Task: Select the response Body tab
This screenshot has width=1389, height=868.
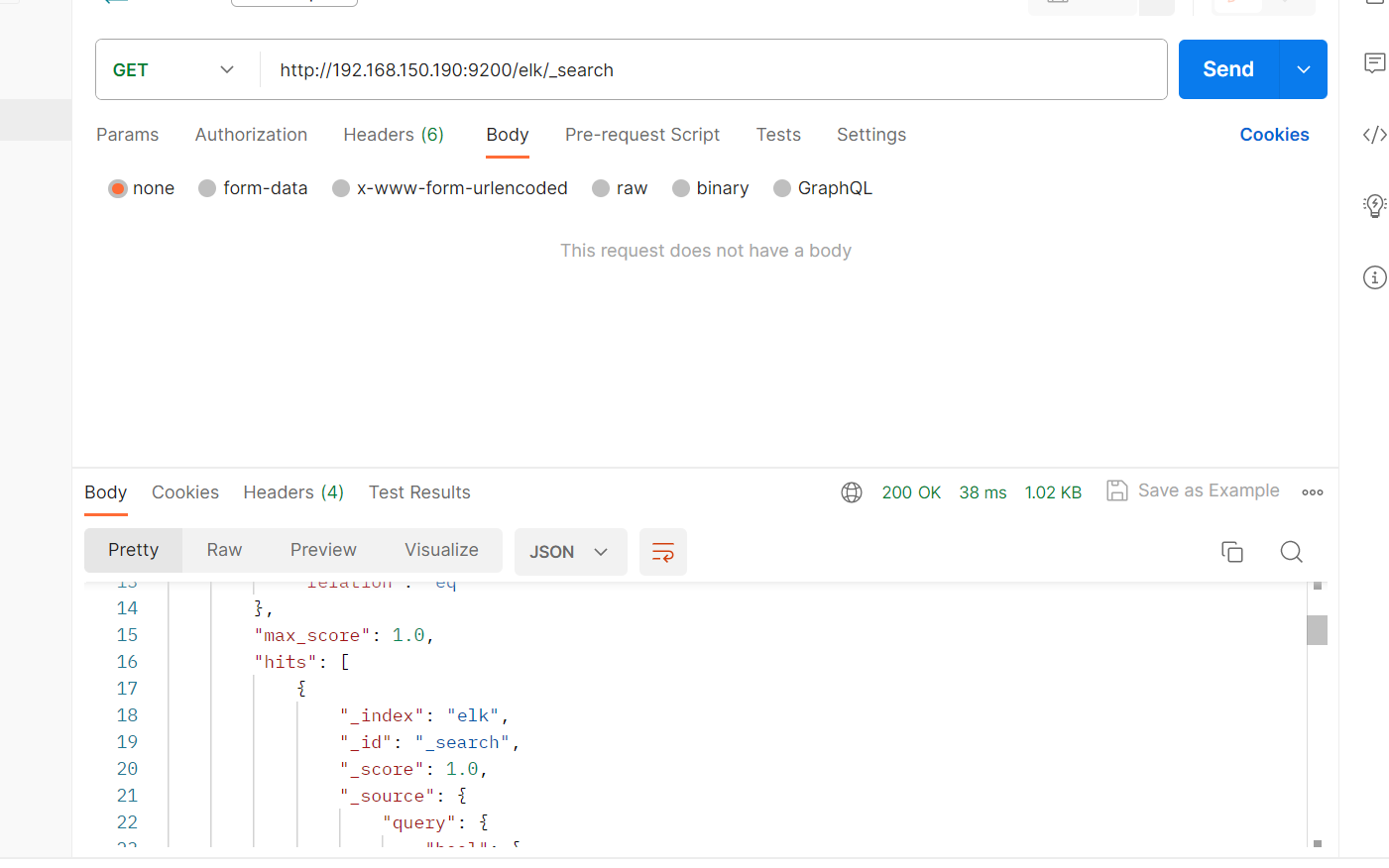Action: [x=106, y=492]
